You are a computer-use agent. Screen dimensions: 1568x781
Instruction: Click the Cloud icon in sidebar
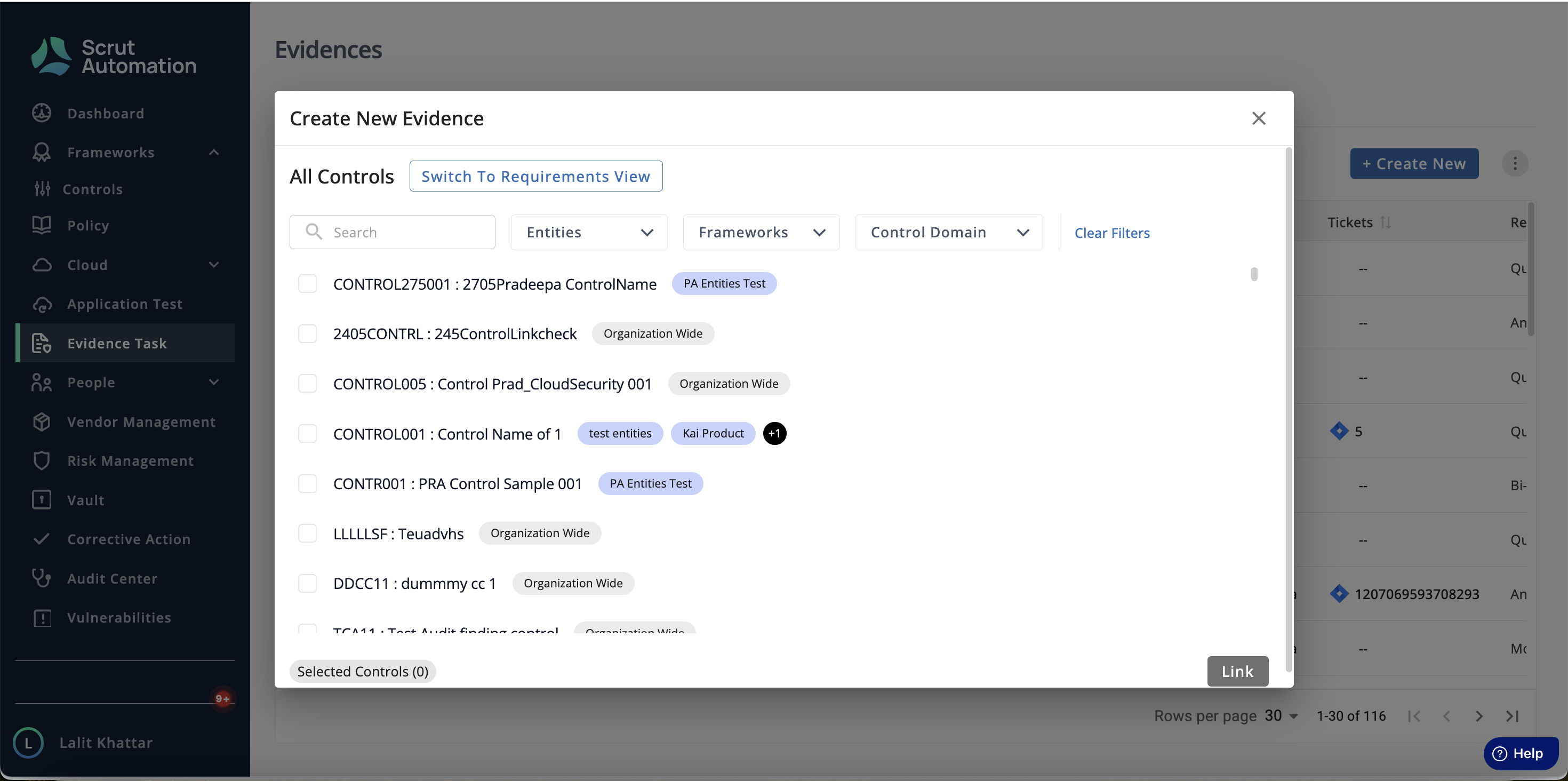coord(42,265)
